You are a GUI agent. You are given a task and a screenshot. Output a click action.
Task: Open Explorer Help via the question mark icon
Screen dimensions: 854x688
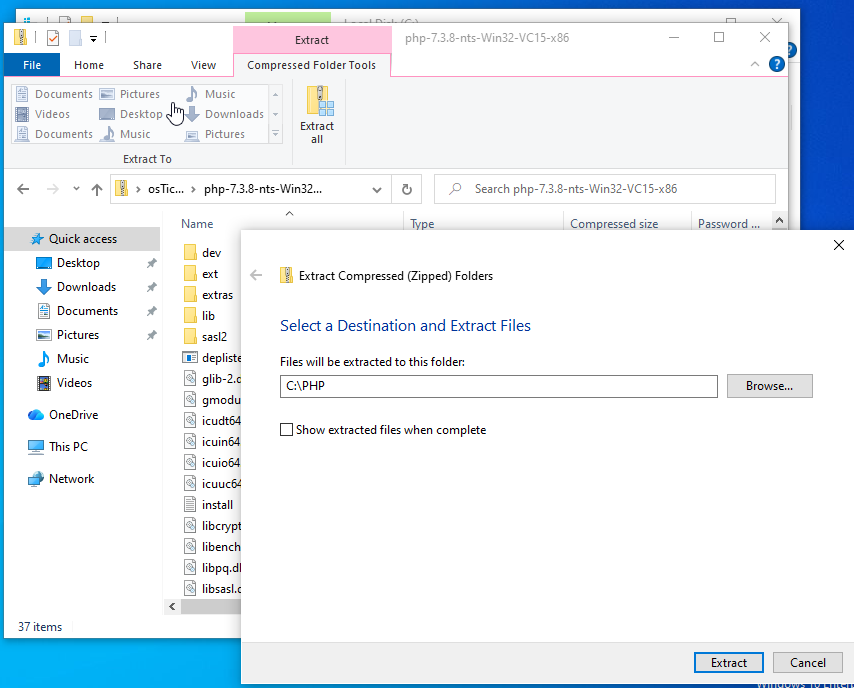click(776, 64)
